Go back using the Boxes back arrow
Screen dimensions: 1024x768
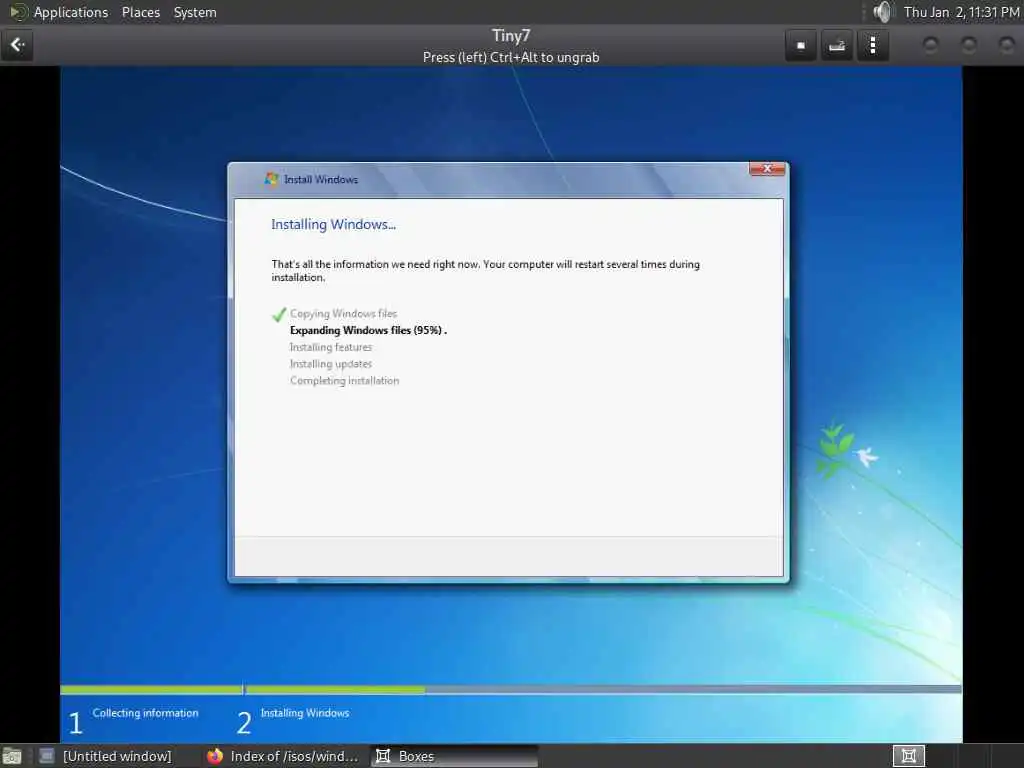pos(17,45)
